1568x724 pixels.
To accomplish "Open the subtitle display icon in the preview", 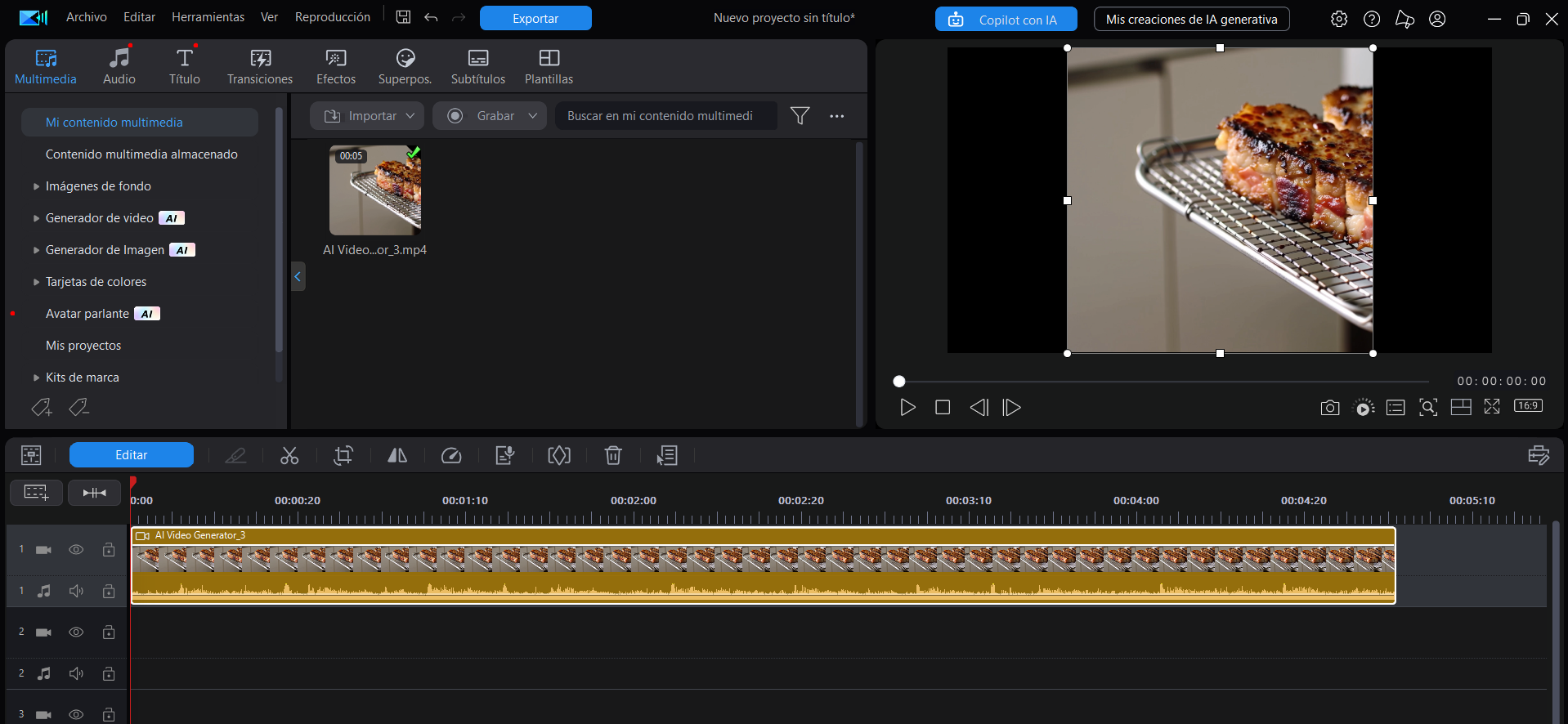I will (x=1396, y=407).
